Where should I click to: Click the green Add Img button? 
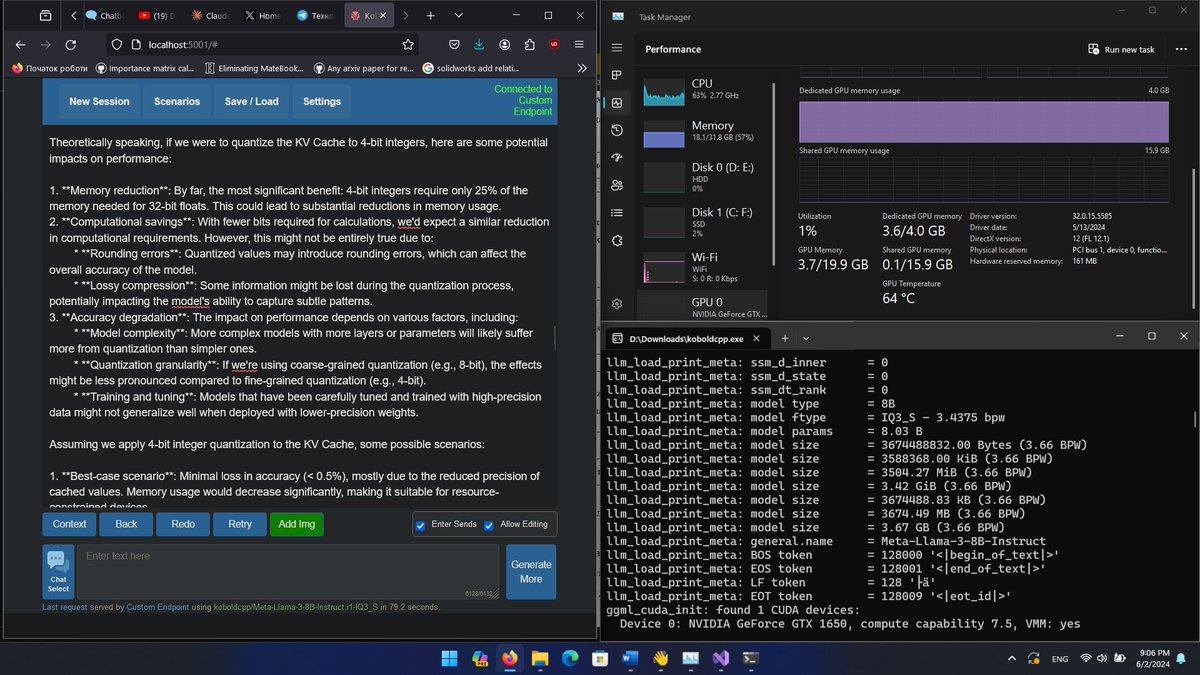(297, 524)
